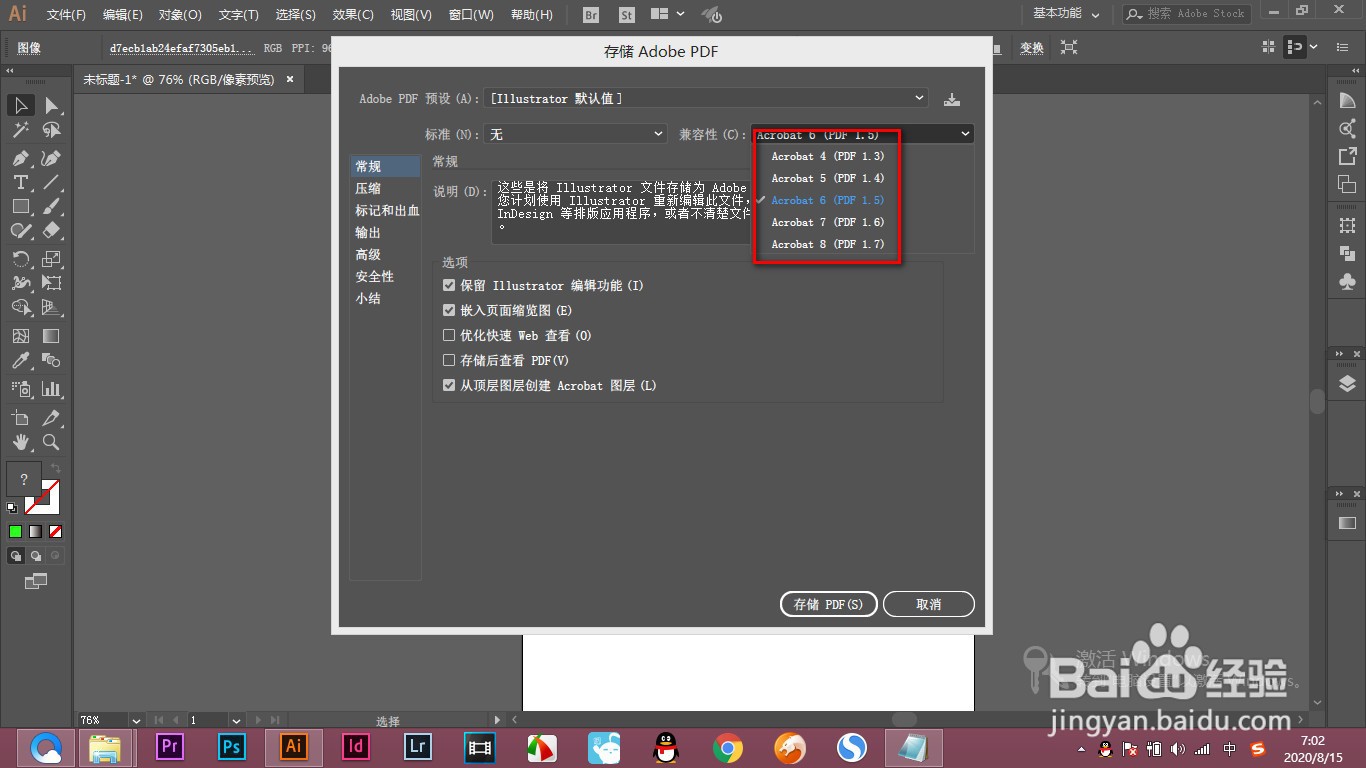Viewport: 1366px width, 768px height.
Task: Select the Mesh tool
Action: [x=21, y=336]
